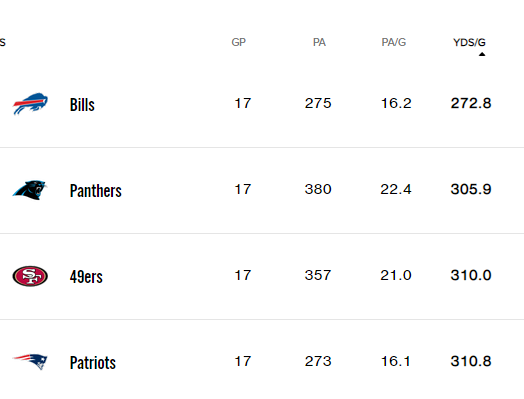
Task: Select Panthers YDS/G value 305.9
Action: [x=471, y=189]
